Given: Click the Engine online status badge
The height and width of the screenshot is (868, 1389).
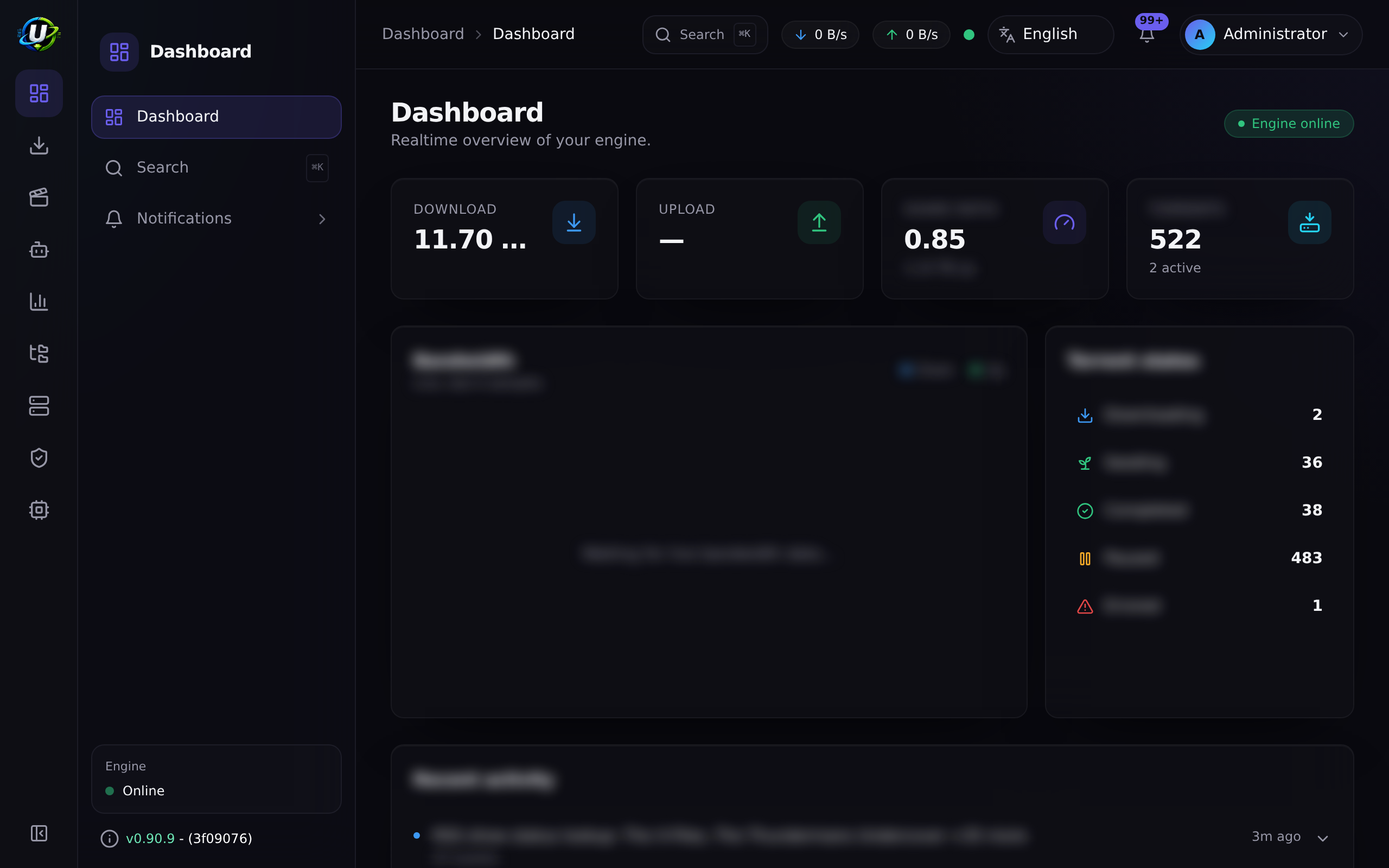Looking at the screenshot, I should click(x=1289, y=124).
